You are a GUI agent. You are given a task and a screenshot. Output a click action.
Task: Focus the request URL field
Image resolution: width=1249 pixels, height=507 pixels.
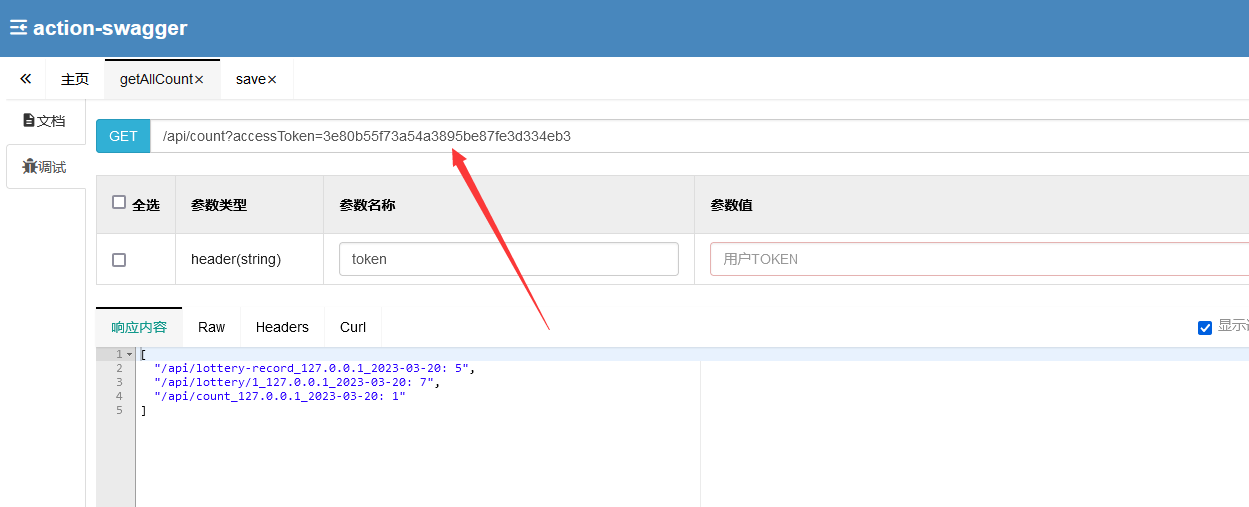tap(699, 136)
